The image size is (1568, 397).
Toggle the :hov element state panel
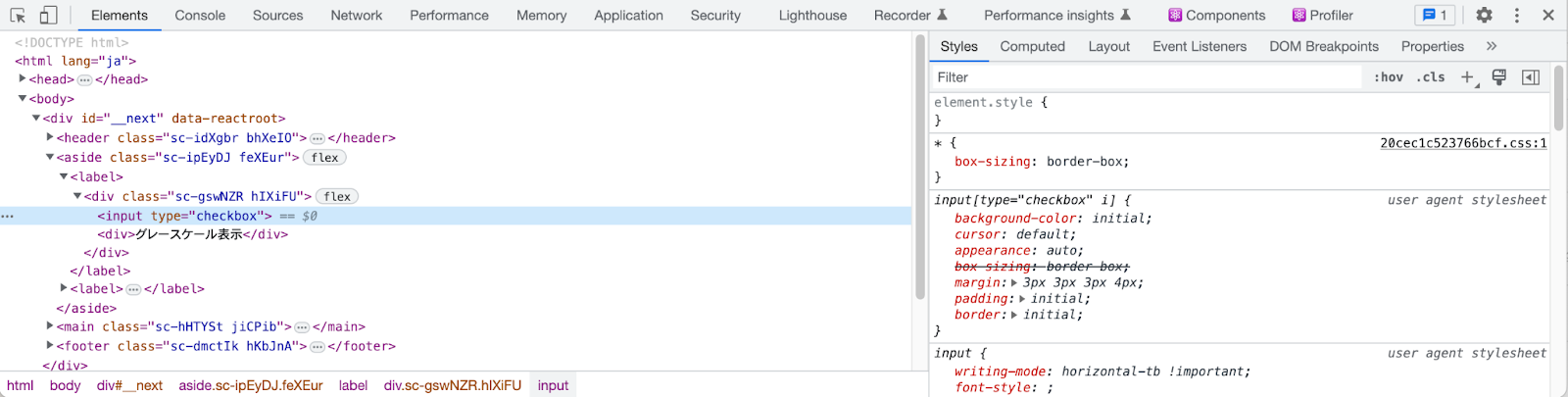pyautogui.click(x=1388, y=77)
